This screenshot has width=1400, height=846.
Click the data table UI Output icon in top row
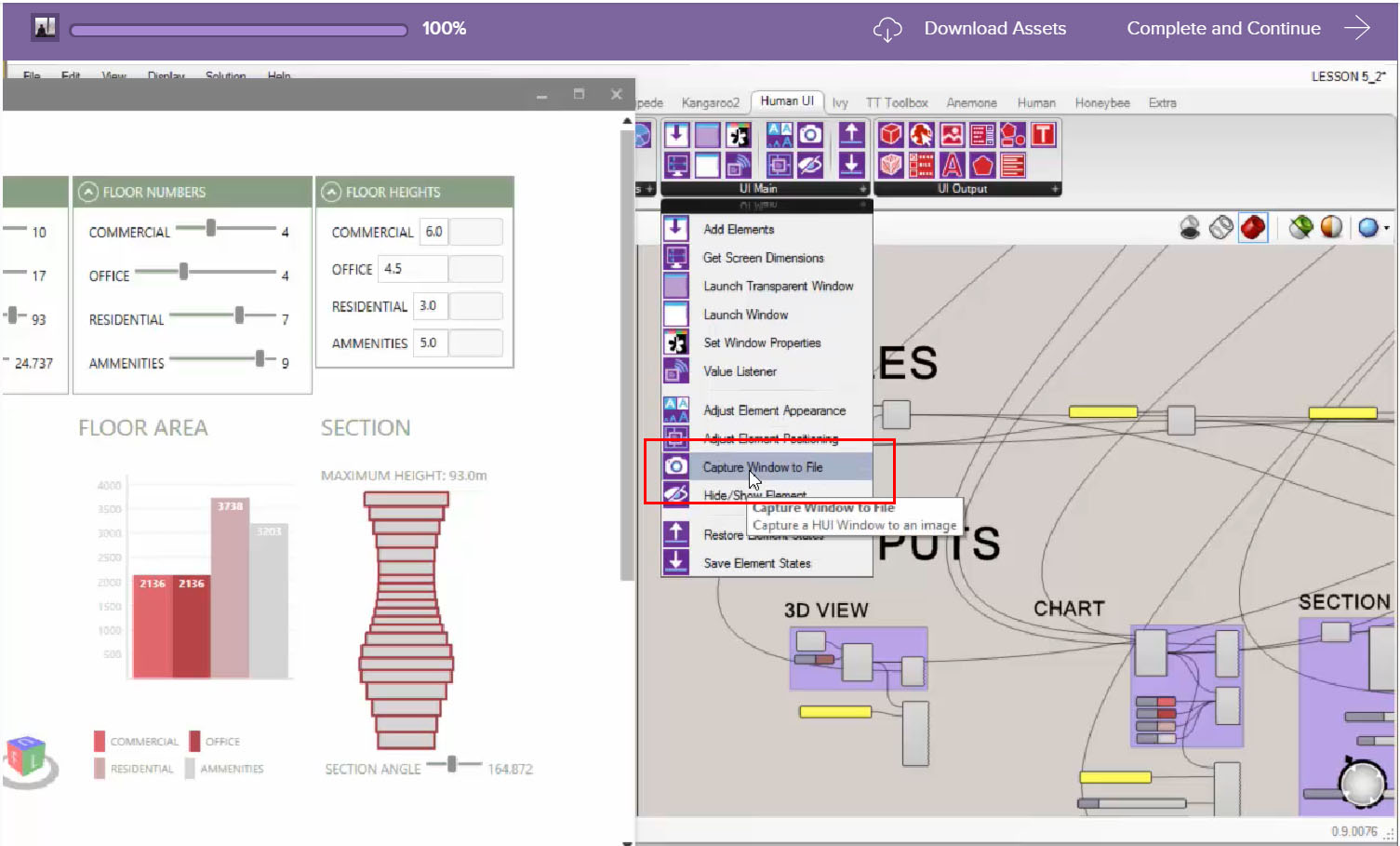click(982, 135)
